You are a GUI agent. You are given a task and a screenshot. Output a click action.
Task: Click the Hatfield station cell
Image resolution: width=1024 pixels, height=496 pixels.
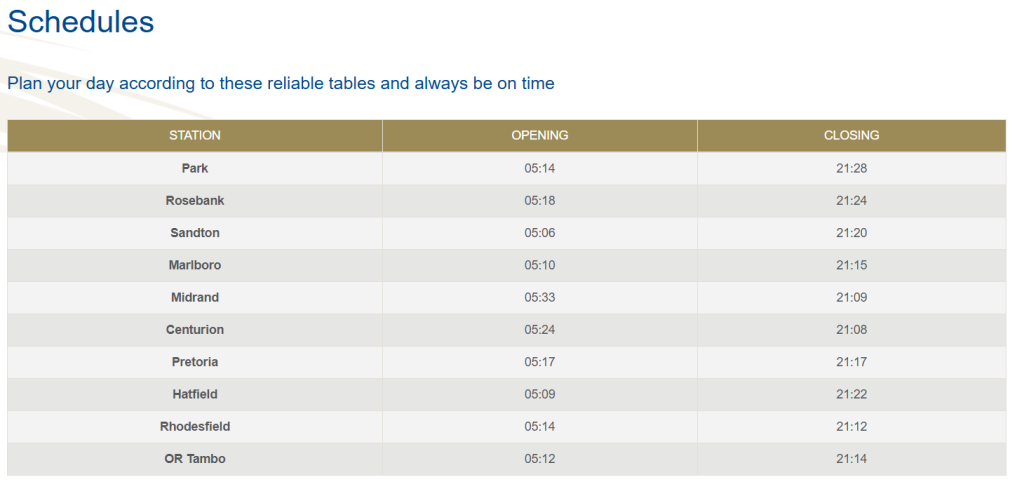tap(195, 394)
